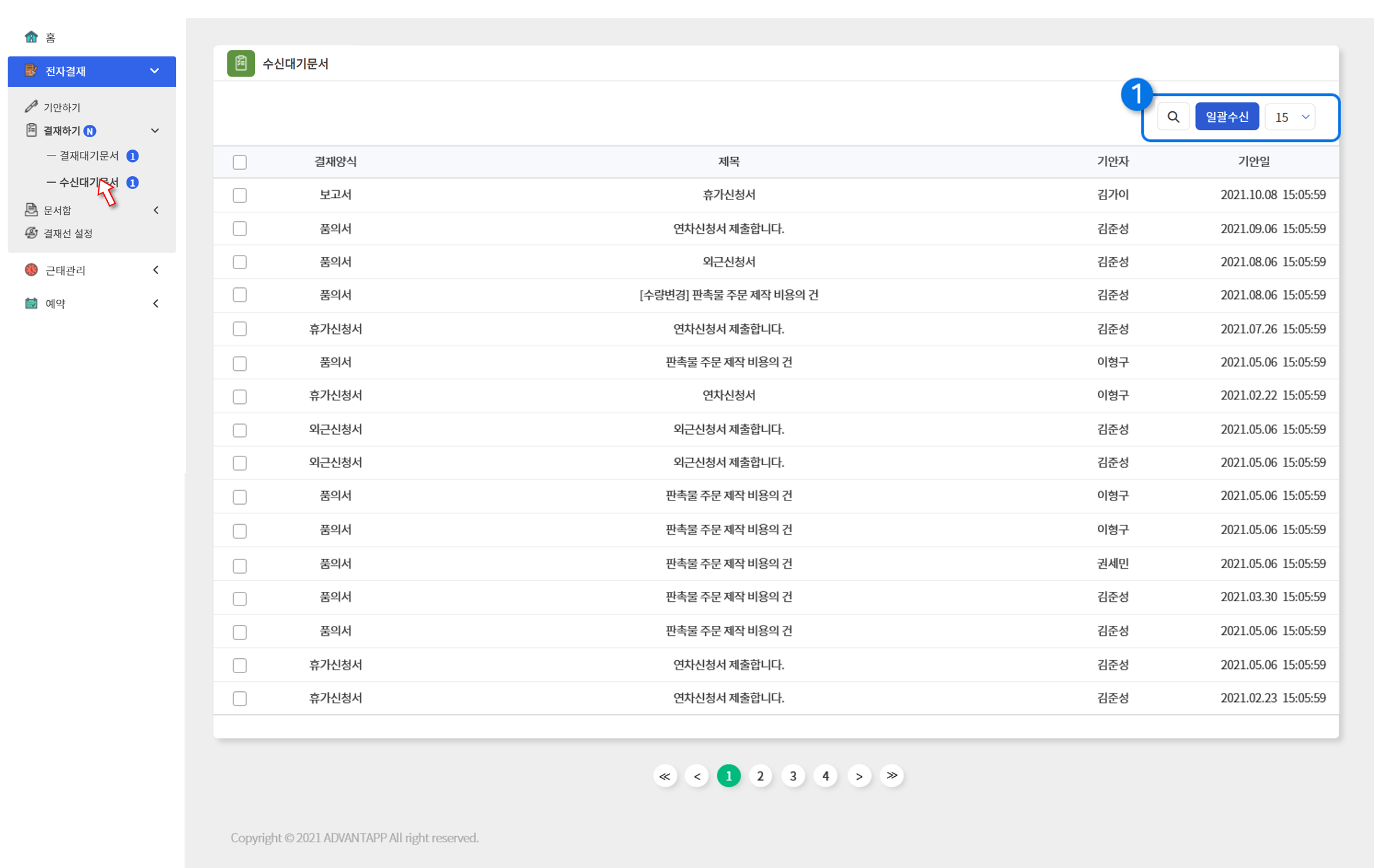Click the 근태관리 red icon

click(31, 270)
